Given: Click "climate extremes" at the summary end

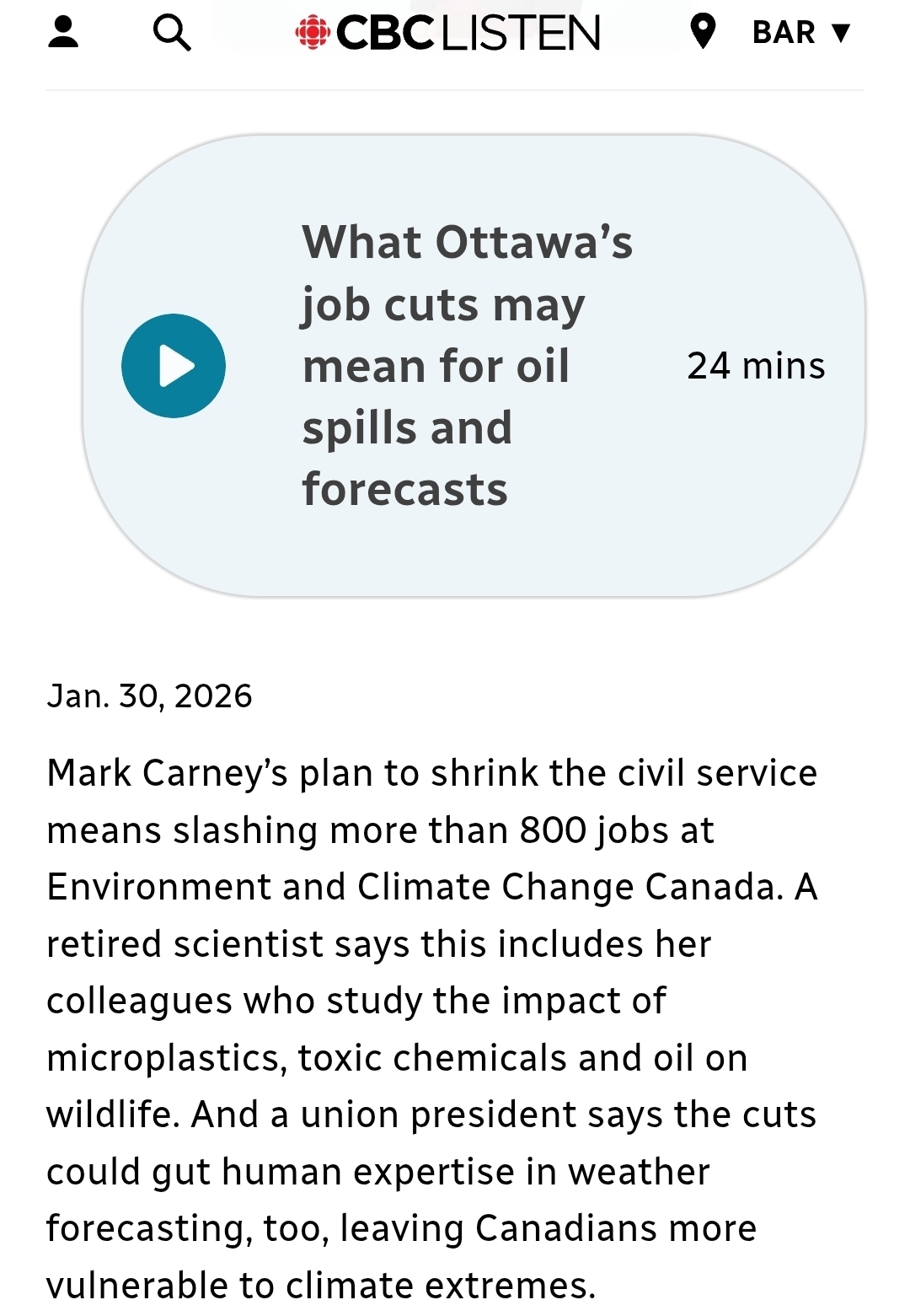Looking at the screenshot, I should click(440, 1286).
